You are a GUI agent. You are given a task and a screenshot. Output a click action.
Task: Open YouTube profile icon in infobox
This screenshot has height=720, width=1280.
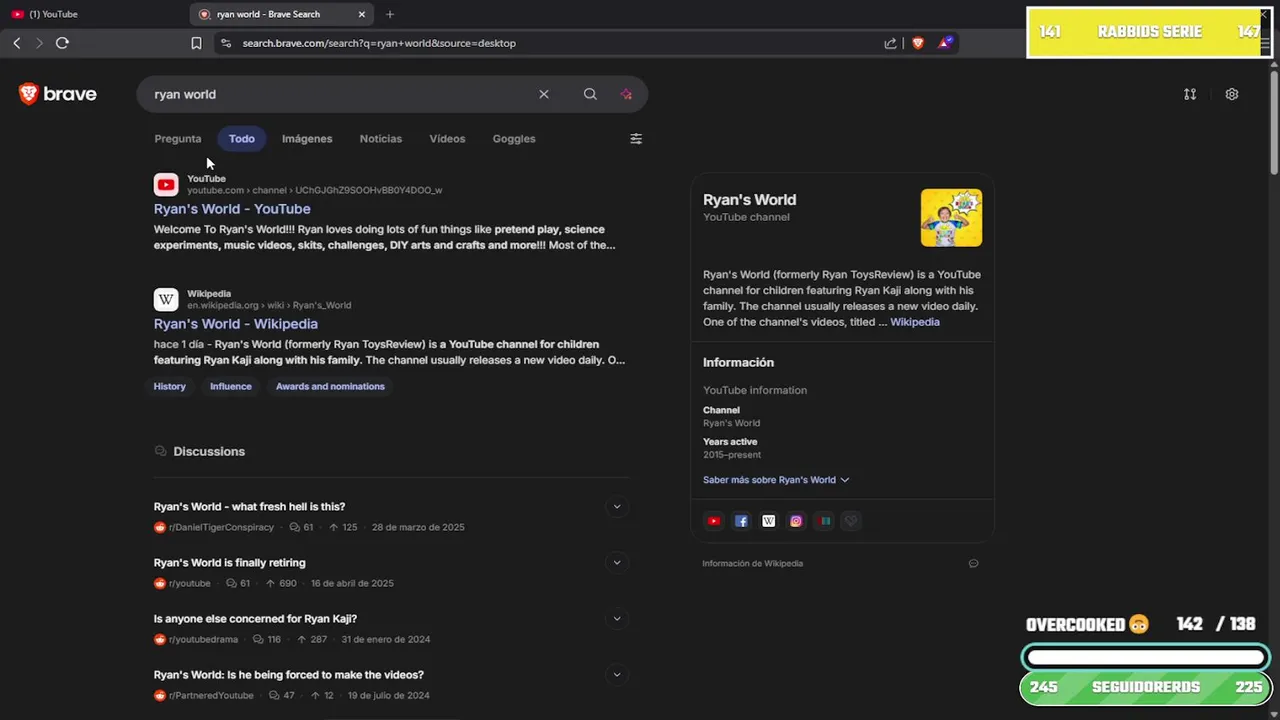713,521
